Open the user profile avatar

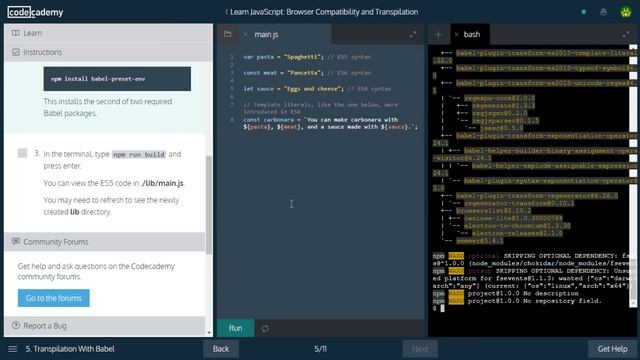point(626,12)
